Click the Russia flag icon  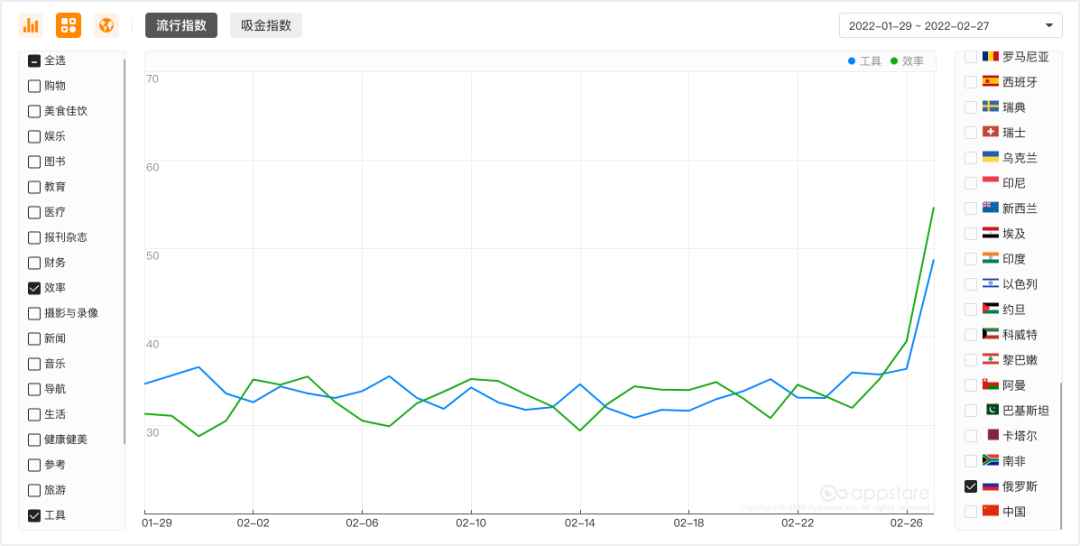point(991,486)
